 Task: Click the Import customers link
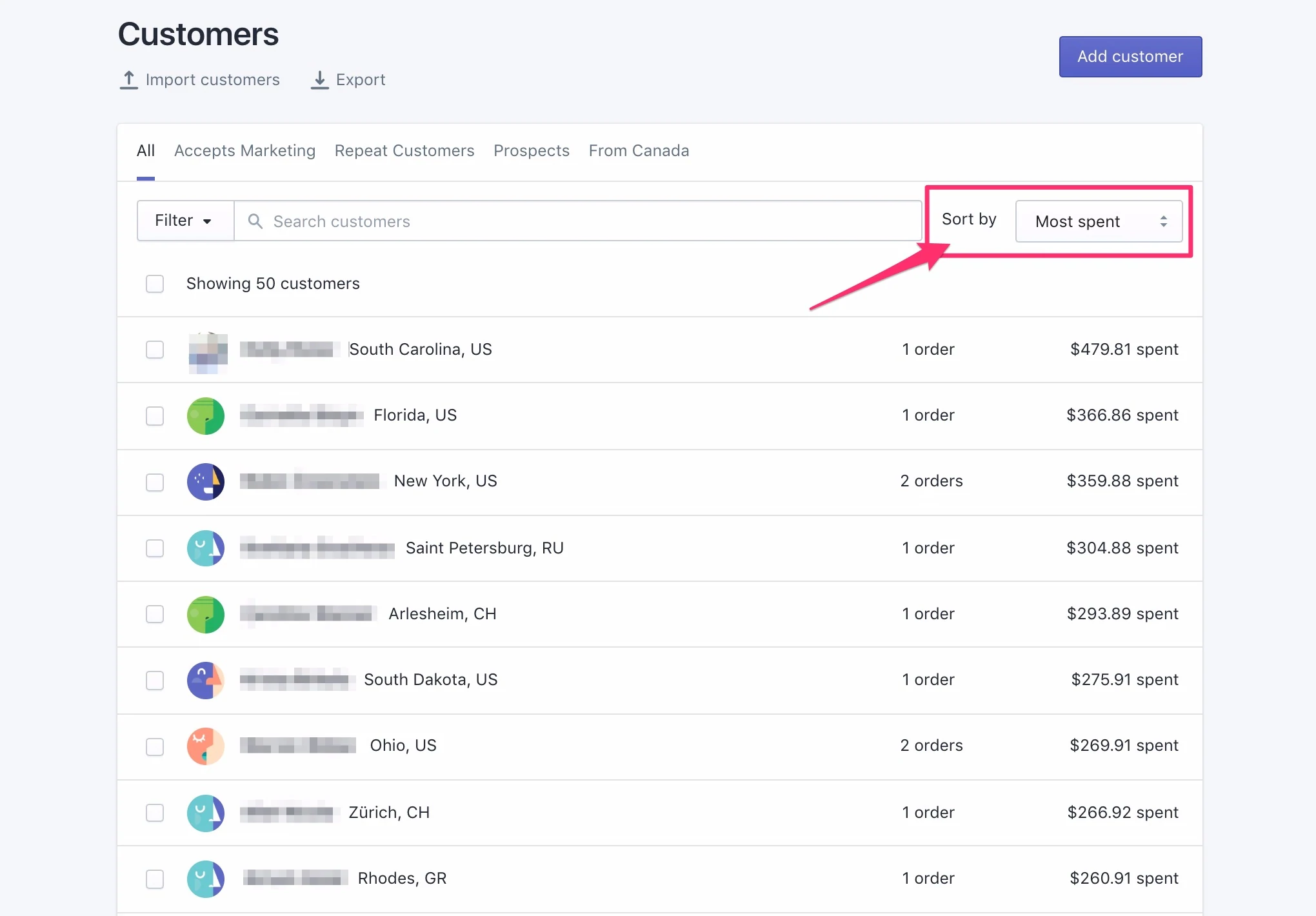(x=200, y=80)
